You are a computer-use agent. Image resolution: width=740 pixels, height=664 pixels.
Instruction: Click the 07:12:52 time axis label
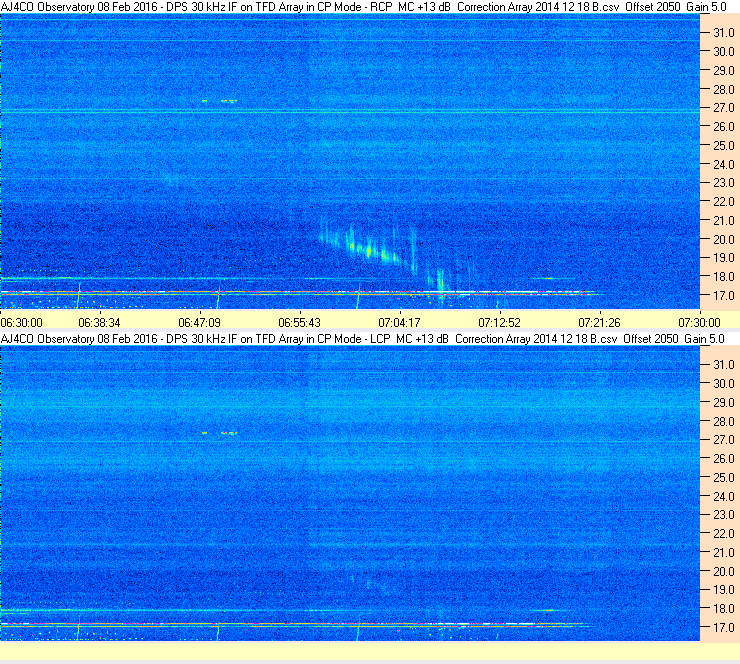tap(499, 323)
